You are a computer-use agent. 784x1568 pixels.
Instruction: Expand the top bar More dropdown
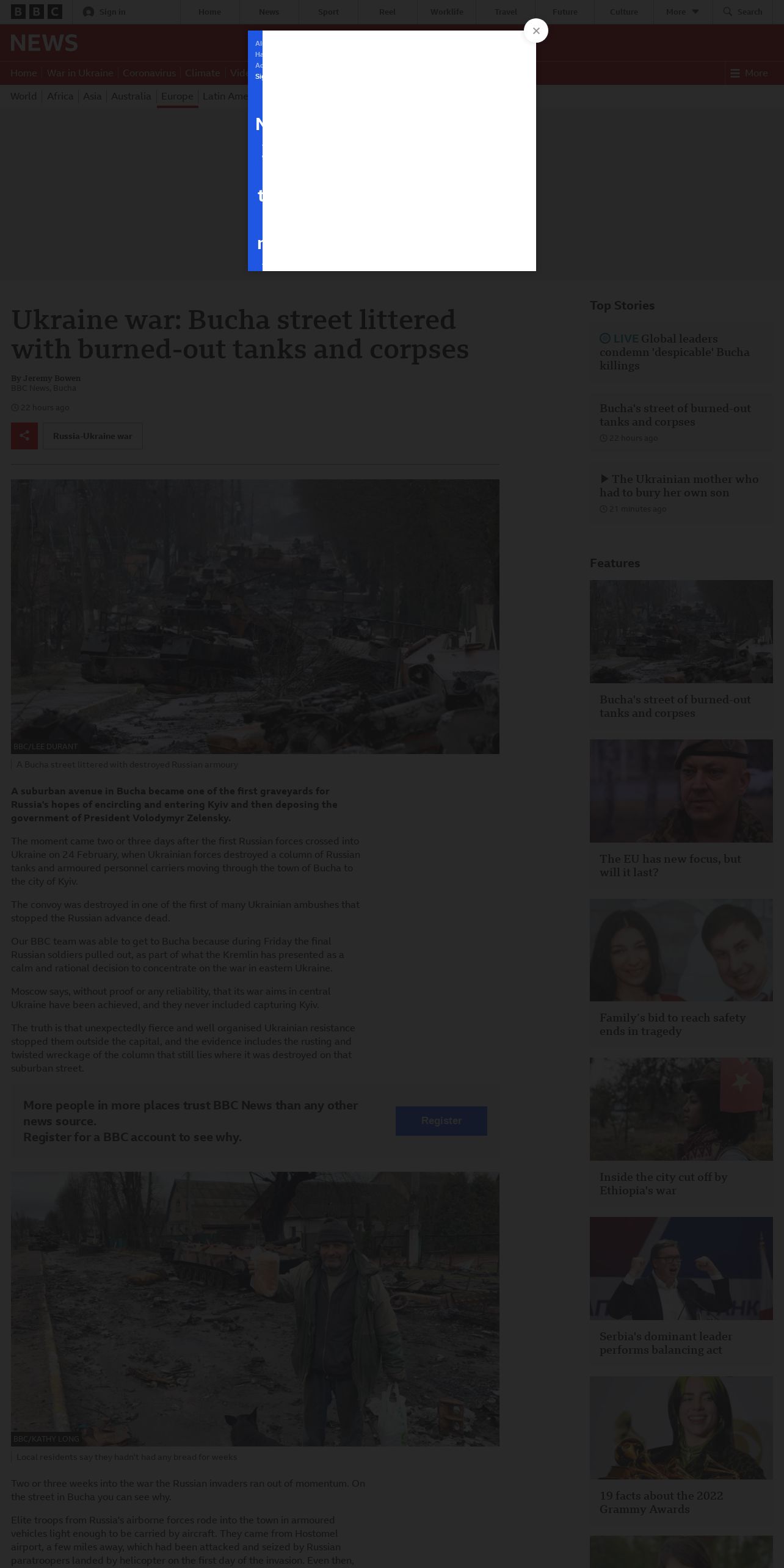(x=683, y=12)
